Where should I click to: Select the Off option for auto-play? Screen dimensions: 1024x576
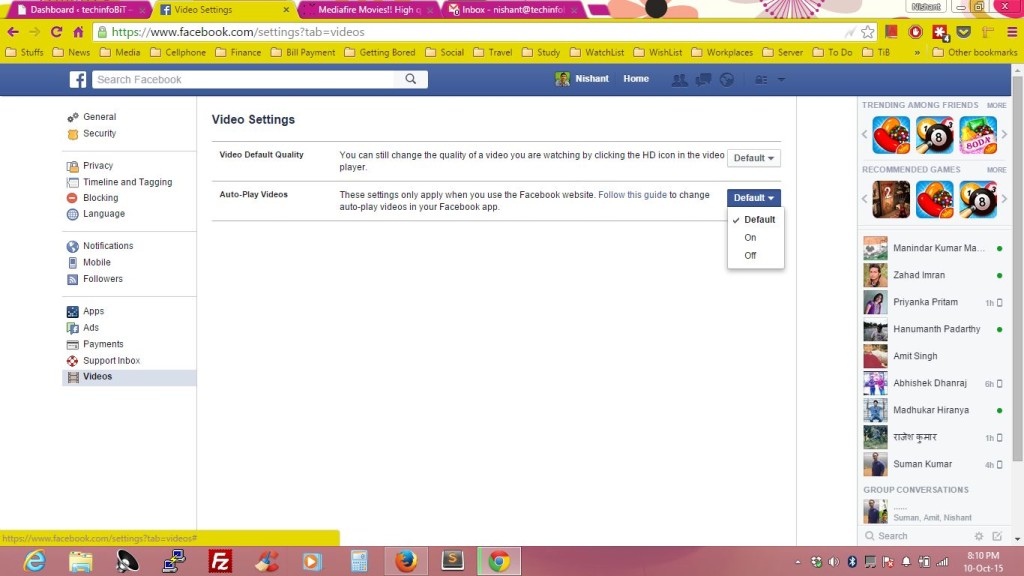coord(750,256)
